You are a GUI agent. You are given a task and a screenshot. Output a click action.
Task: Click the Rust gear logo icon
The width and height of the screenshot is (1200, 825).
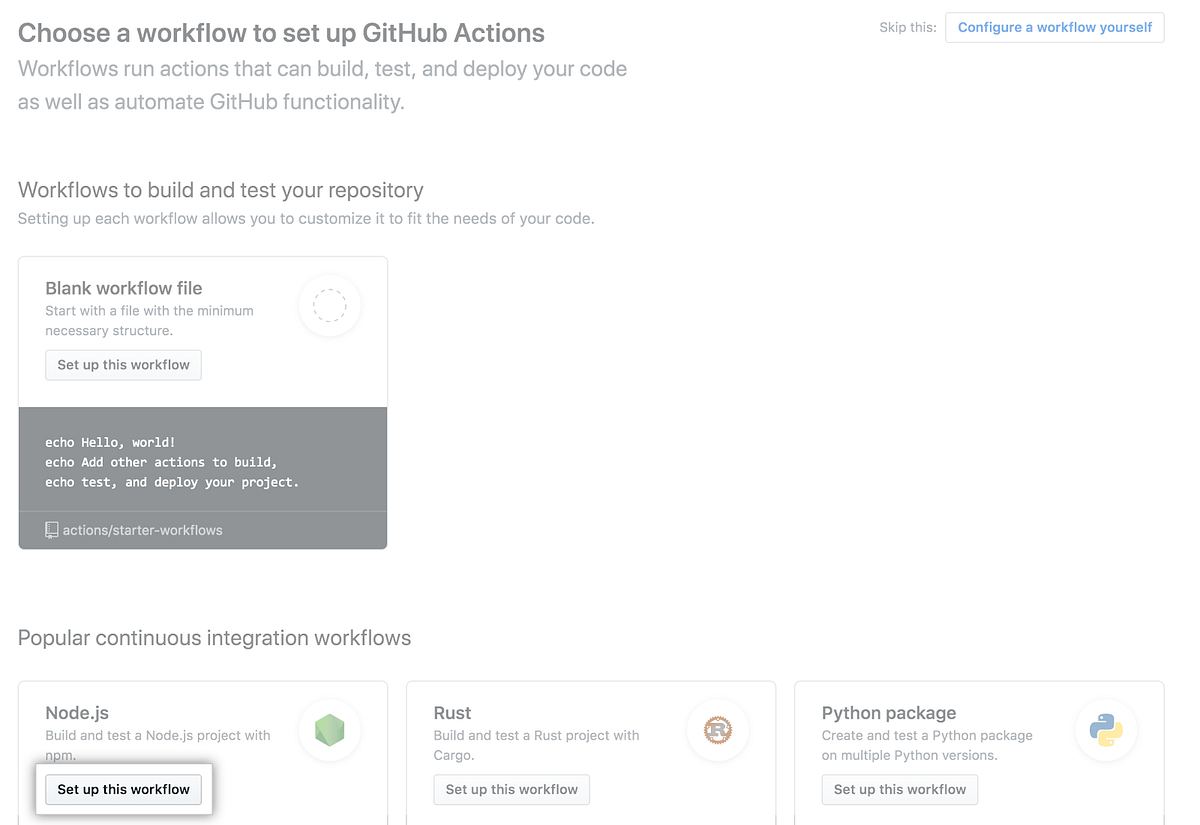[718, 730]
